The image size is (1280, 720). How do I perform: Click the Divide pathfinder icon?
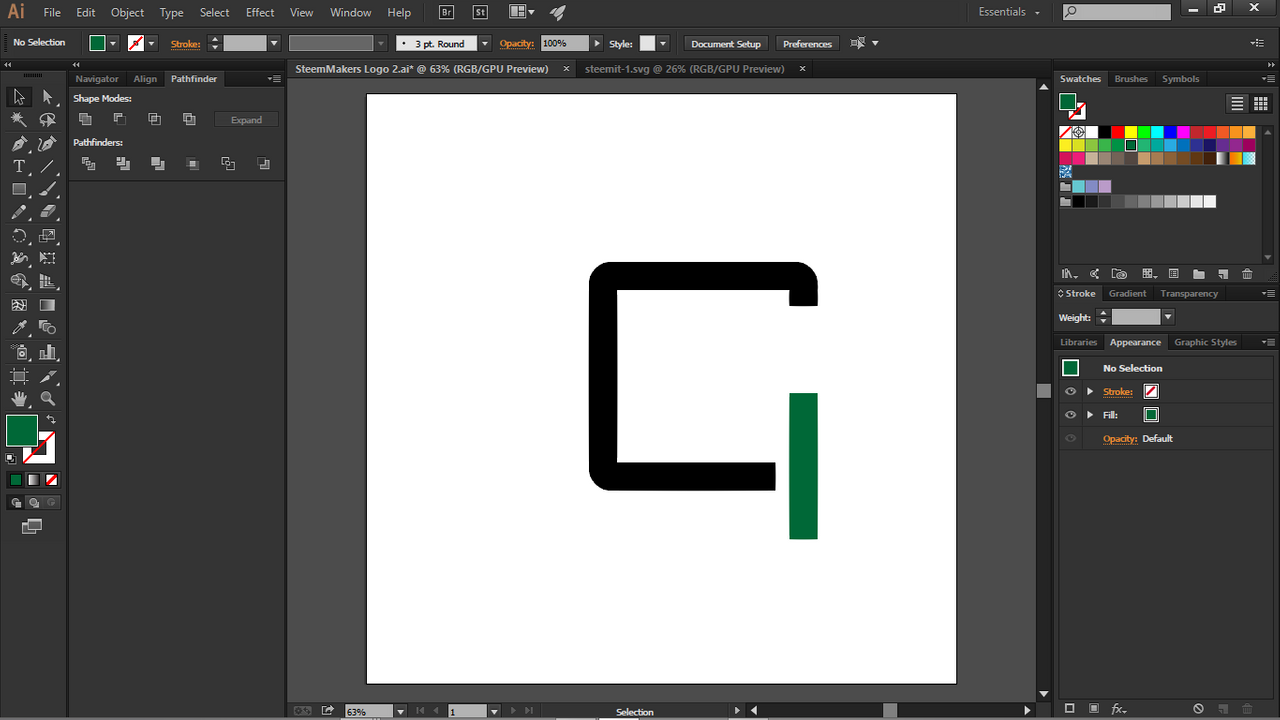[x=88, y=164]
